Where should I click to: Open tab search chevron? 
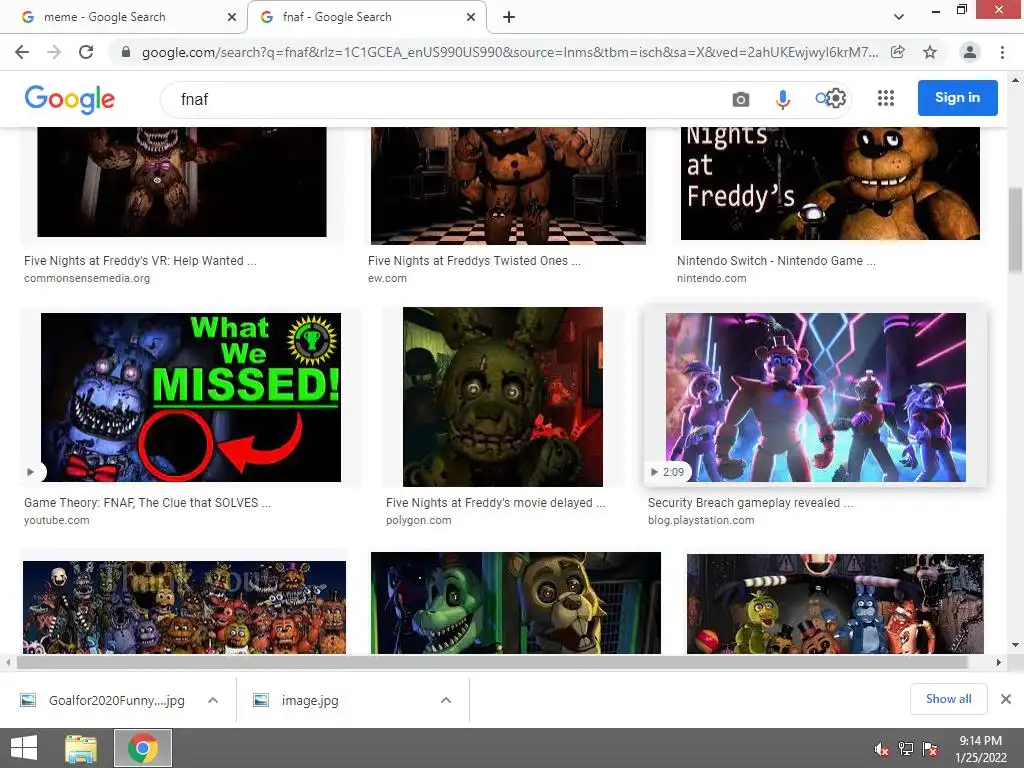click(x=899, y=17)
